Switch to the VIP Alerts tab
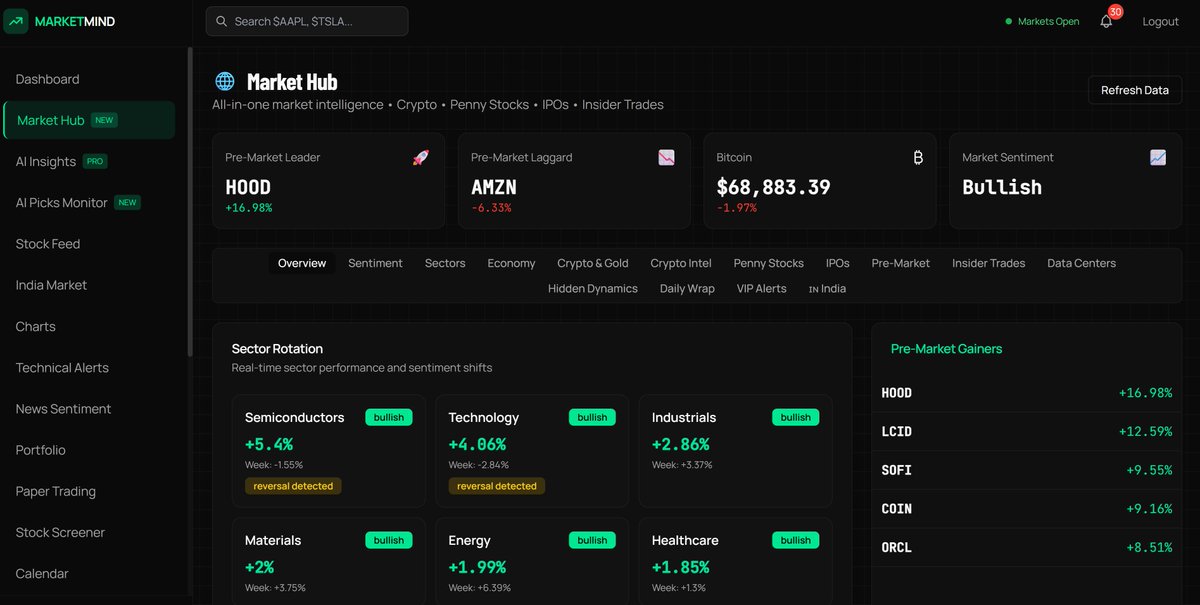Image resolution: width=1200 pixels, height=605 pixels. pyautogui.click(x=762, y=288)
